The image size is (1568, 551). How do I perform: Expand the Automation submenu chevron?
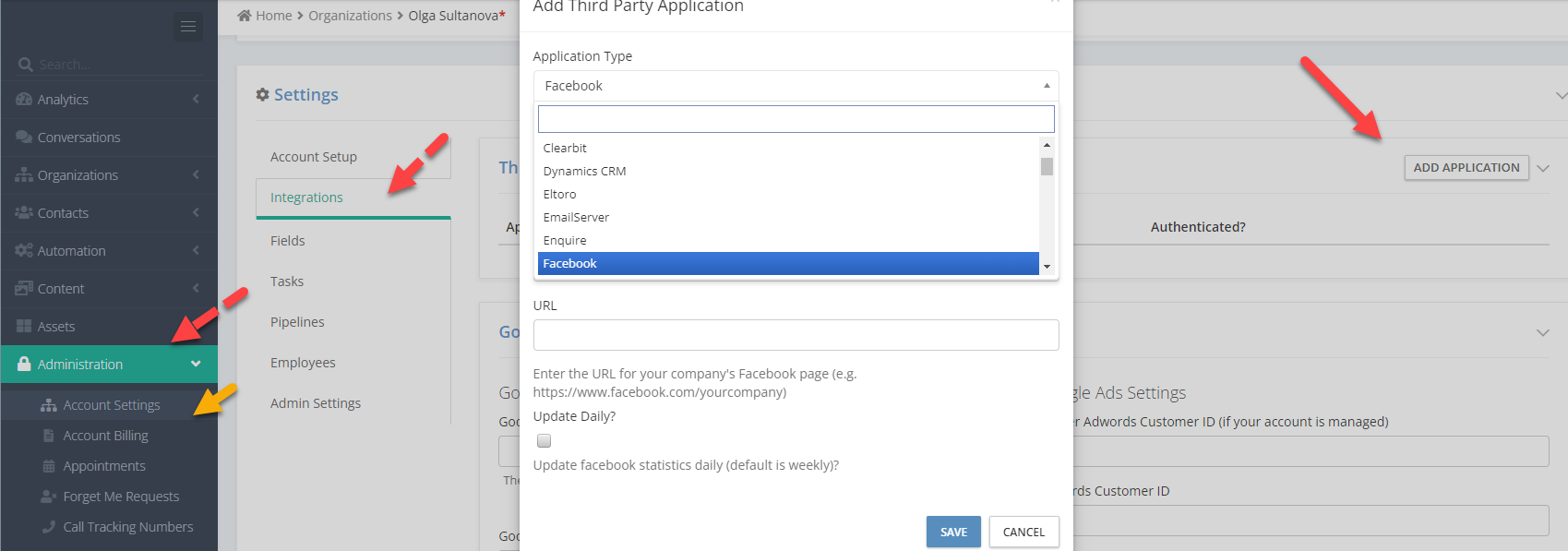click(196, 250)
